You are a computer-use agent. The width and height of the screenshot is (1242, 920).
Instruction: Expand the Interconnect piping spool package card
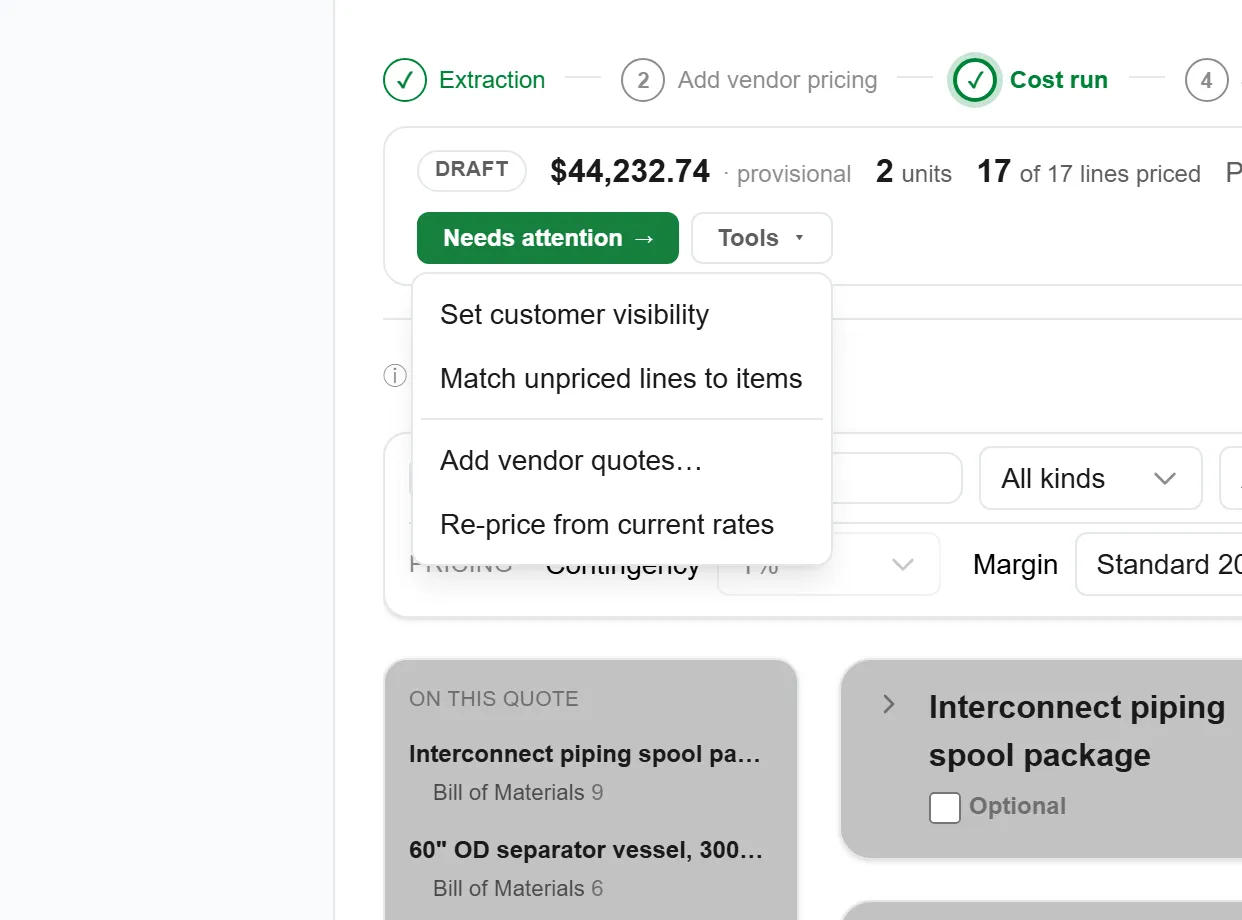click(888, 705)
